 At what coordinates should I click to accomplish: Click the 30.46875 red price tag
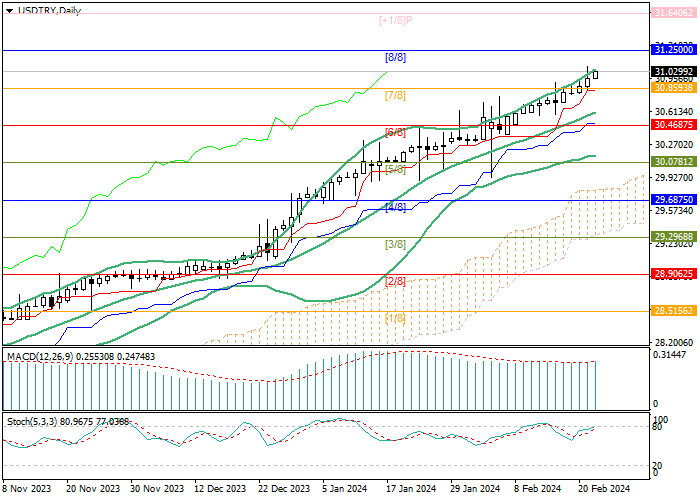point(673,125)
